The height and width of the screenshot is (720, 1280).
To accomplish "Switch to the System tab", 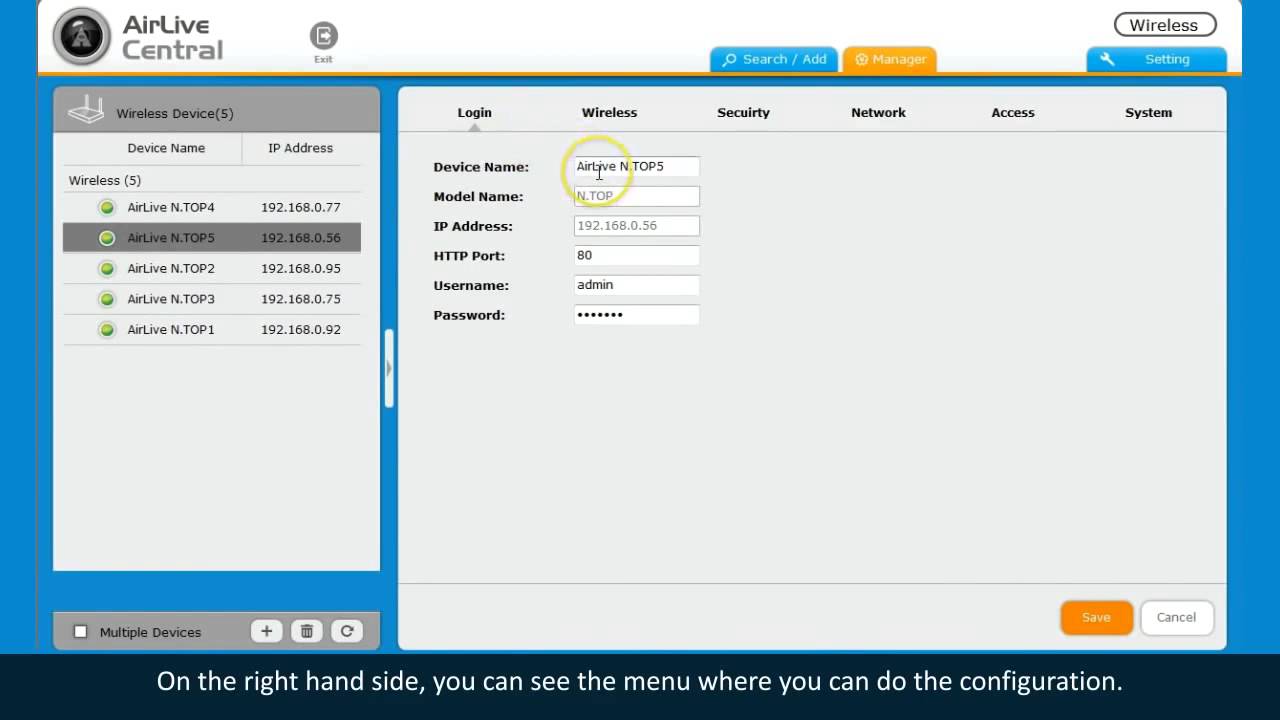I will (1149, 113).
